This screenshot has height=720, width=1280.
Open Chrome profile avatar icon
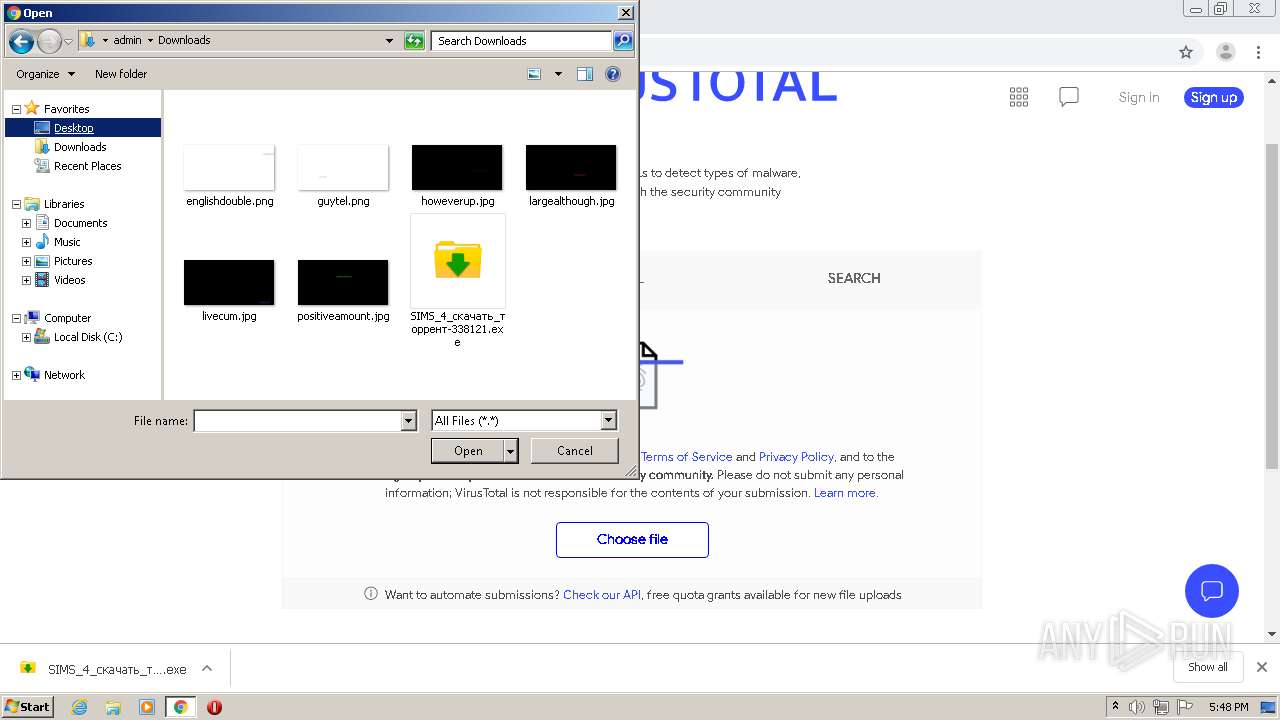1226,52
